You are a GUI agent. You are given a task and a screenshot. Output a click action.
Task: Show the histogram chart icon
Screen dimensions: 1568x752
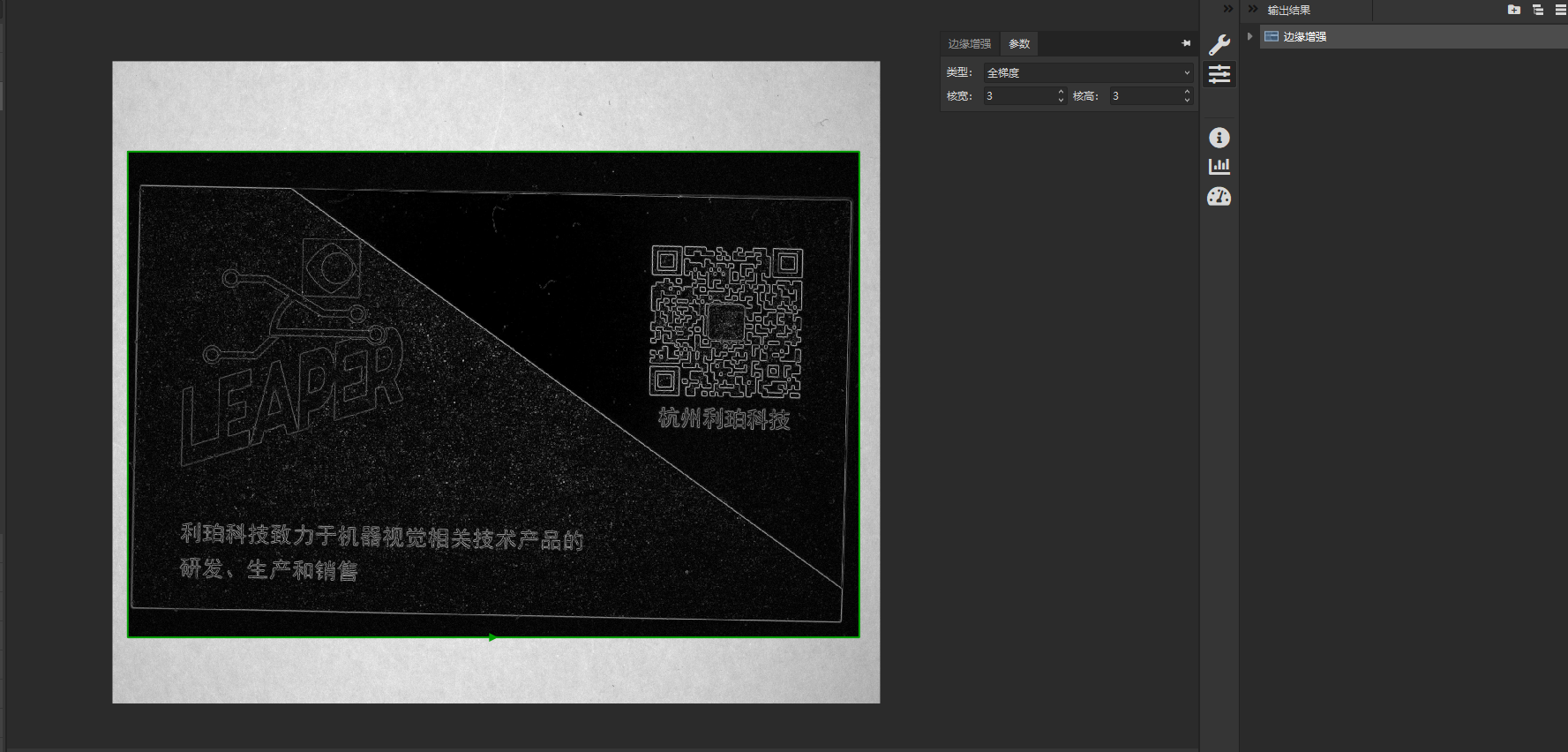click(1219, 166)
